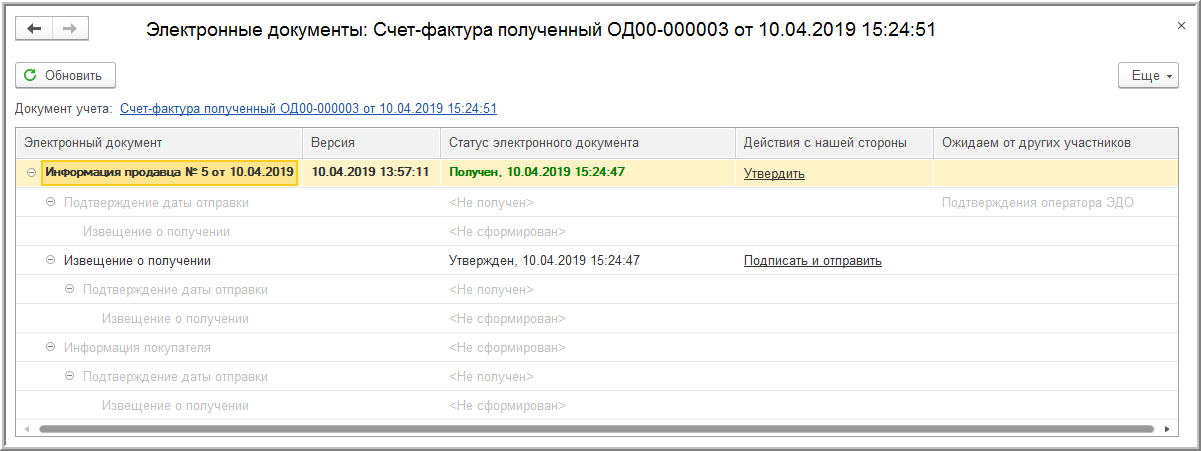The width and height of the screenshot is (1201, 451).
Task: Click the Обновить refresh button
Action: click(65, 75)
